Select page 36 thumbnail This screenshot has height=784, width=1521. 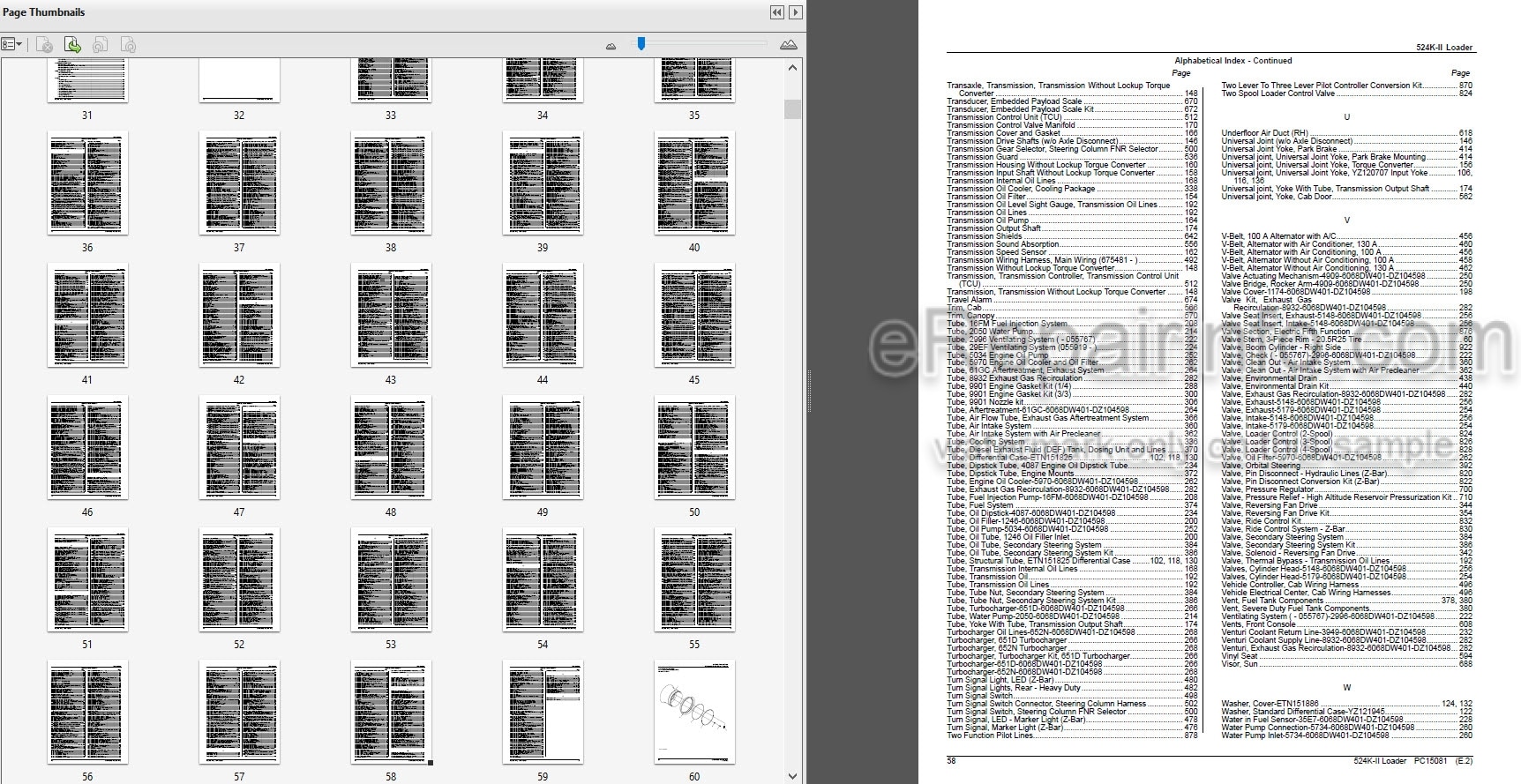(87, 183)
